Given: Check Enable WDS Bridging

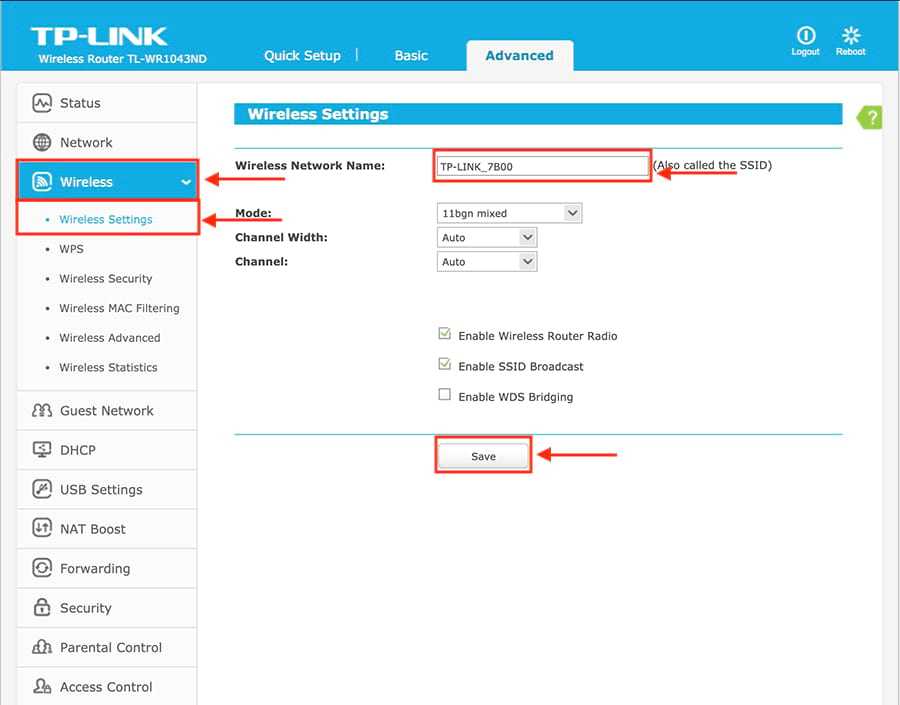Looking at the screenshot, I should coord(444,394).
